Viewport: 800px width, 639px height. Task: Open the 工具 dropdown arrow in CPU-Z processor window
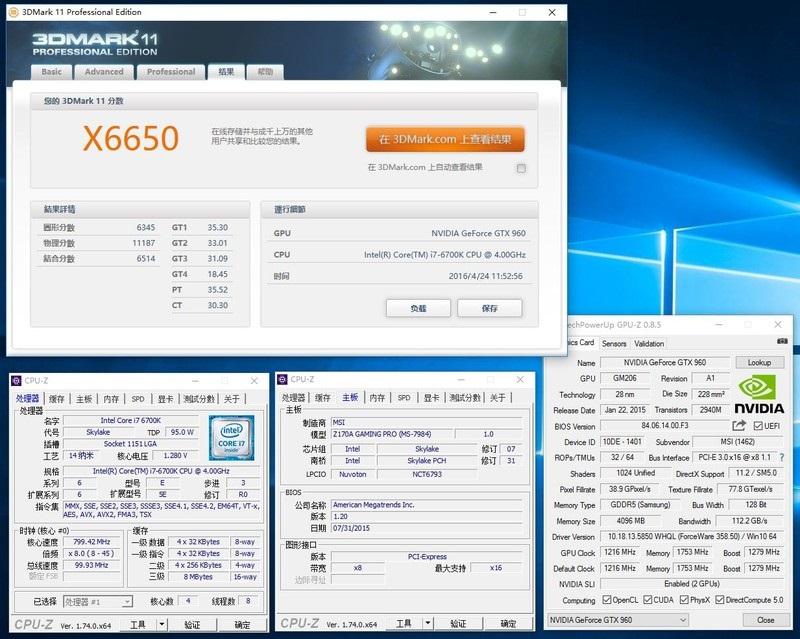(x=162, y=624)
